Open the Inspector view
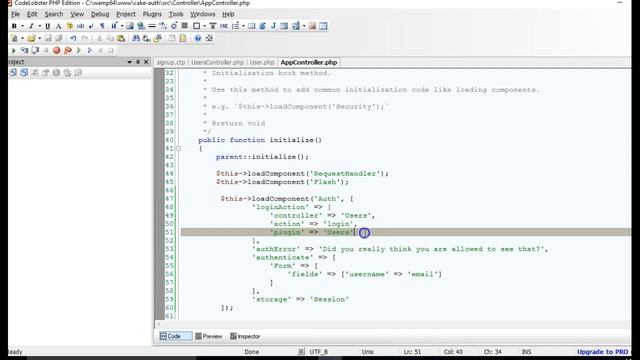This screenshot has height=360, width=640. click(245, 336)
